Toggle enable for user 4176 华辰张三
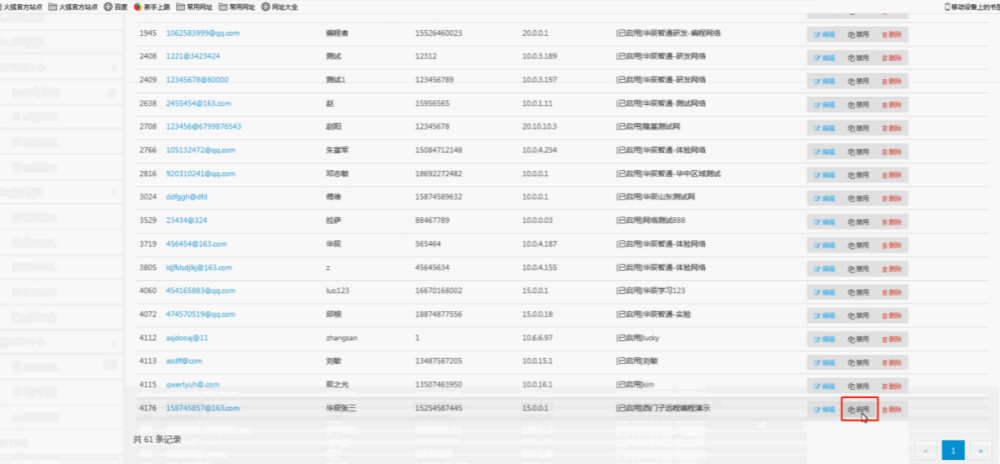This screenshot has width=1000, height=464. click(859, 409)
